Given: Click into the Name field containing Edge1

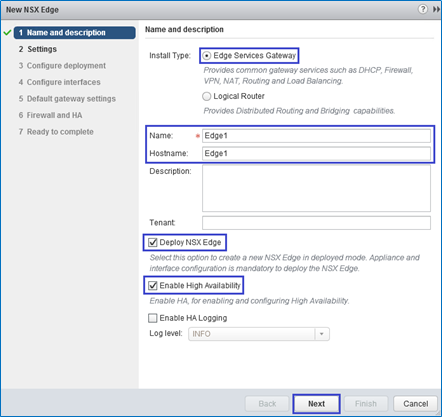Looking at the screenshot, I should [x=316, y=136].
